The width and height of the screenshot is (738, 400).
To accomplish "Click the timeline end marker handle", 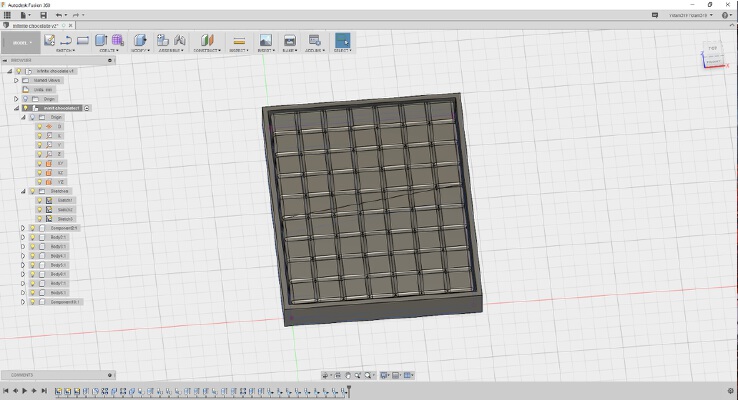I will point(349,390).
